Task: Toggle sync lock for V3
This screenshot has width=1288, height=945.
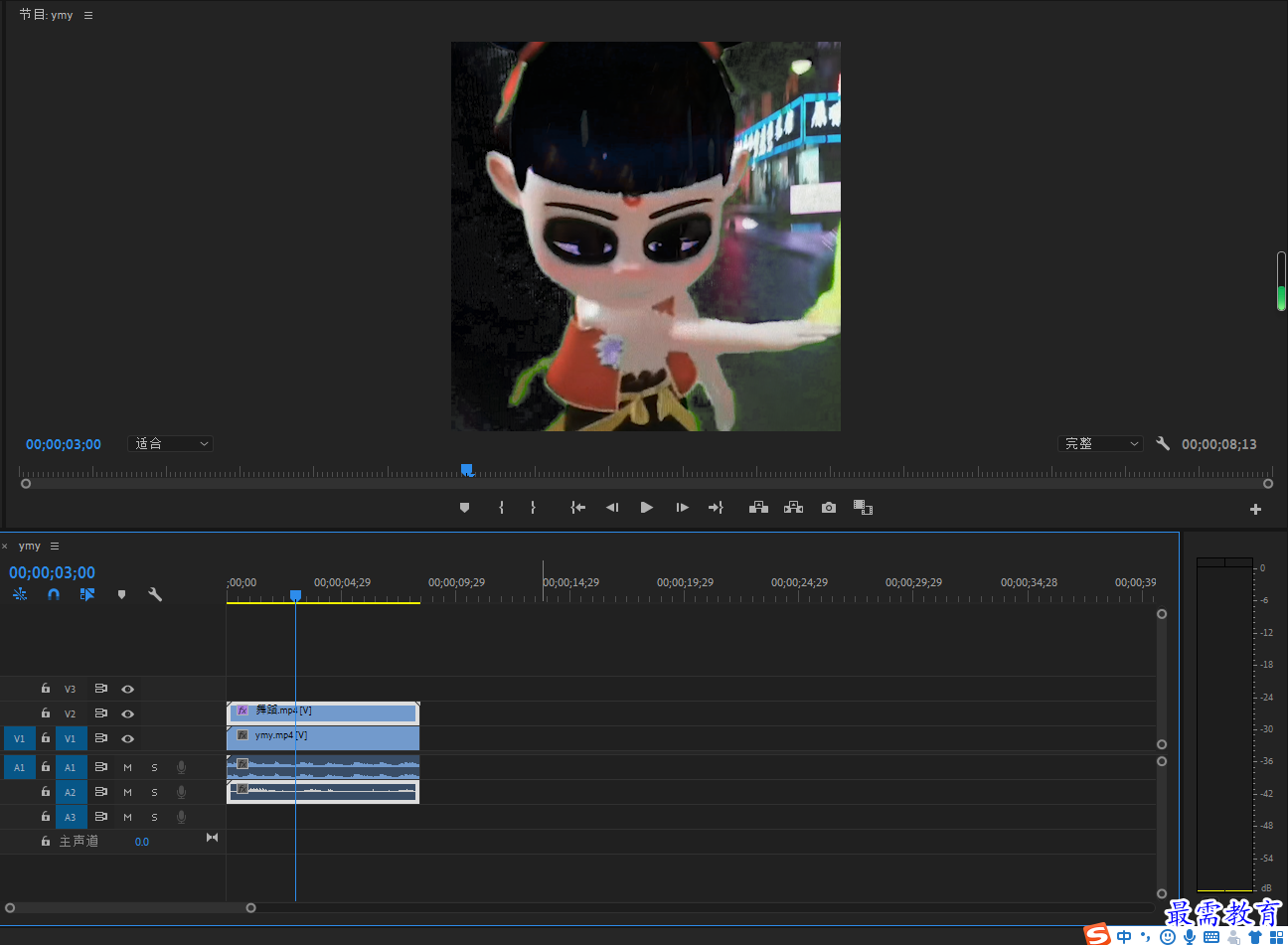Action: (x=100, y=689)
